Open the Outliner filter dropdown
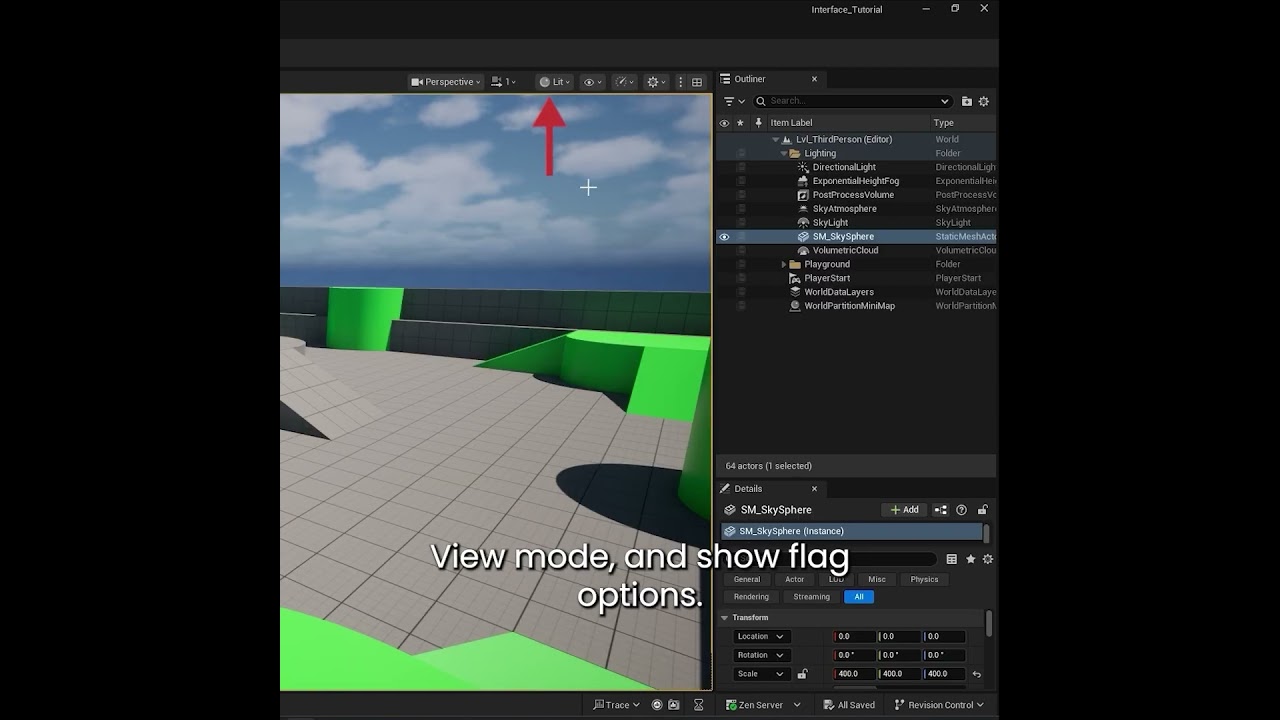 pos(734,101)
